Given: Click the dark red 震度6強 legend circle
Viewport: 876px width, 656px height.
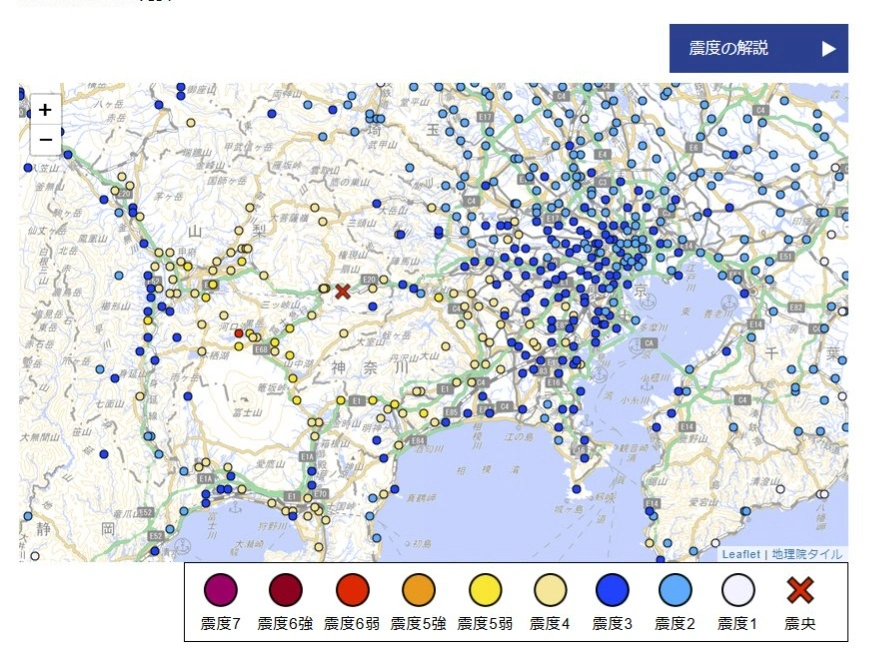Looking at the screenshot, I should coord(285,590).
